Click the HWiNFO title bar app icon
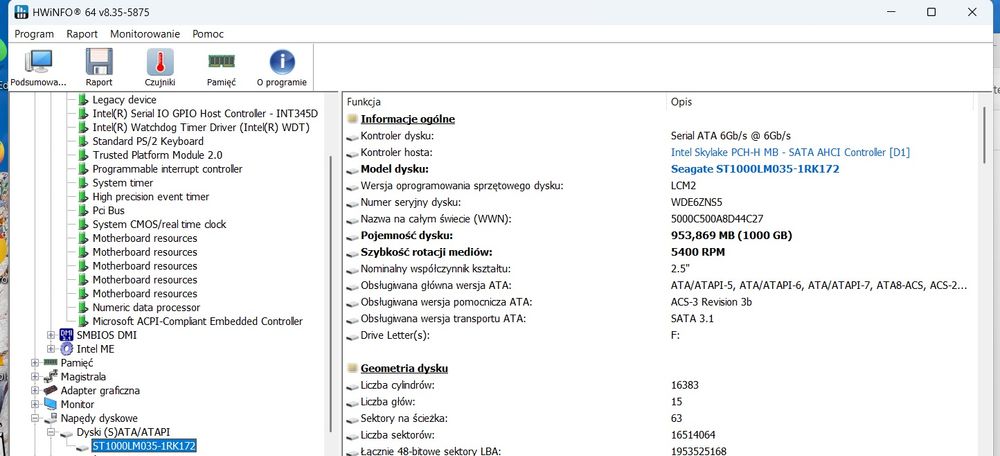This screenshot has width=1000, height=456. coord(21,12)
